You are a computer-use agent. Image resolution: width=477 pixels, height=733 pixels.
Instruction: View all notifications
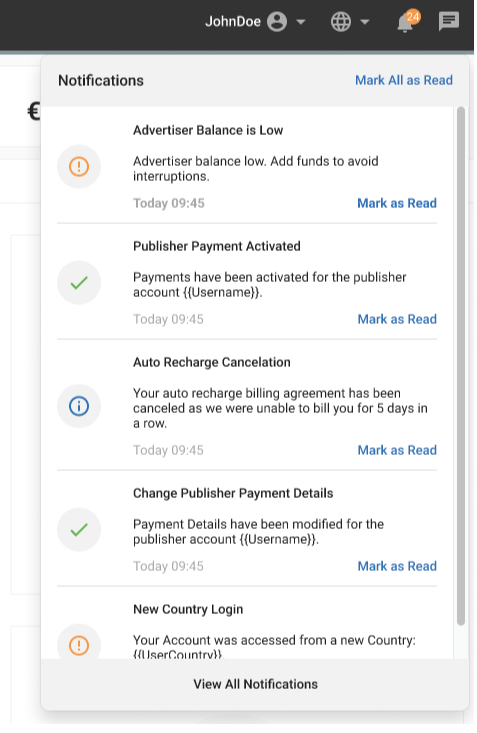(255, 684)
